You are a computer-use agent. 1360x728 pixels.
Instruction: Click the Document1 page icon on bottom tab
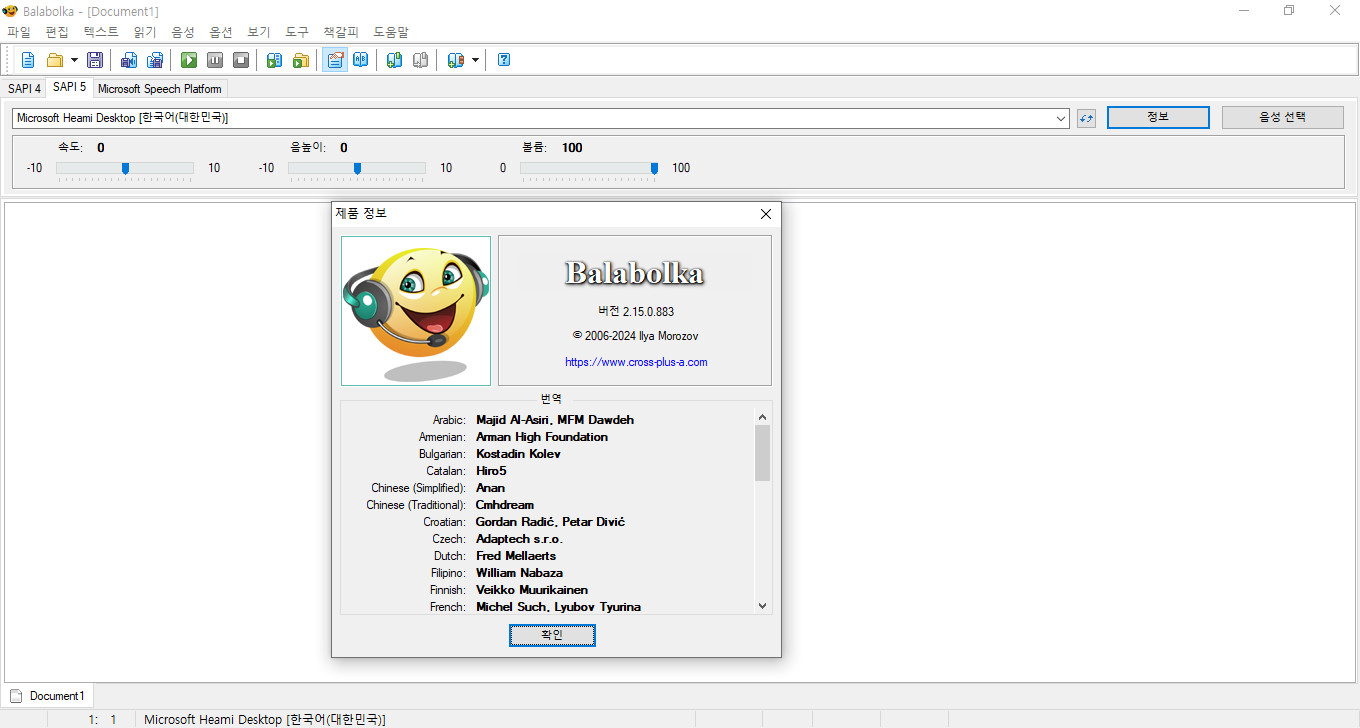point(16,696)
